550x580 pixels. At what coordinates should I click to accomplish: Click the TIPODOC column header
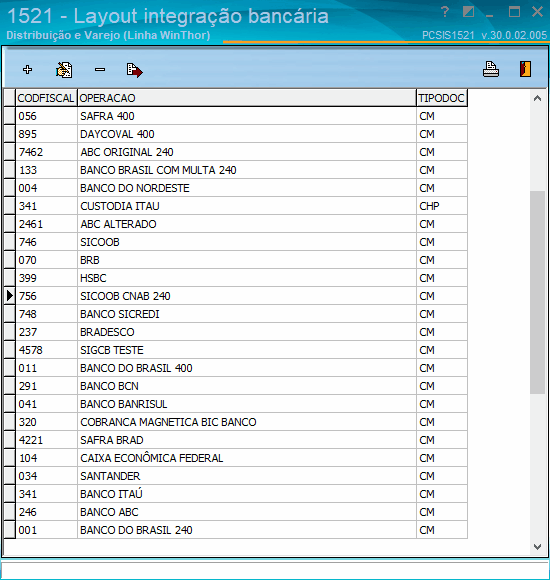(442, 98)
